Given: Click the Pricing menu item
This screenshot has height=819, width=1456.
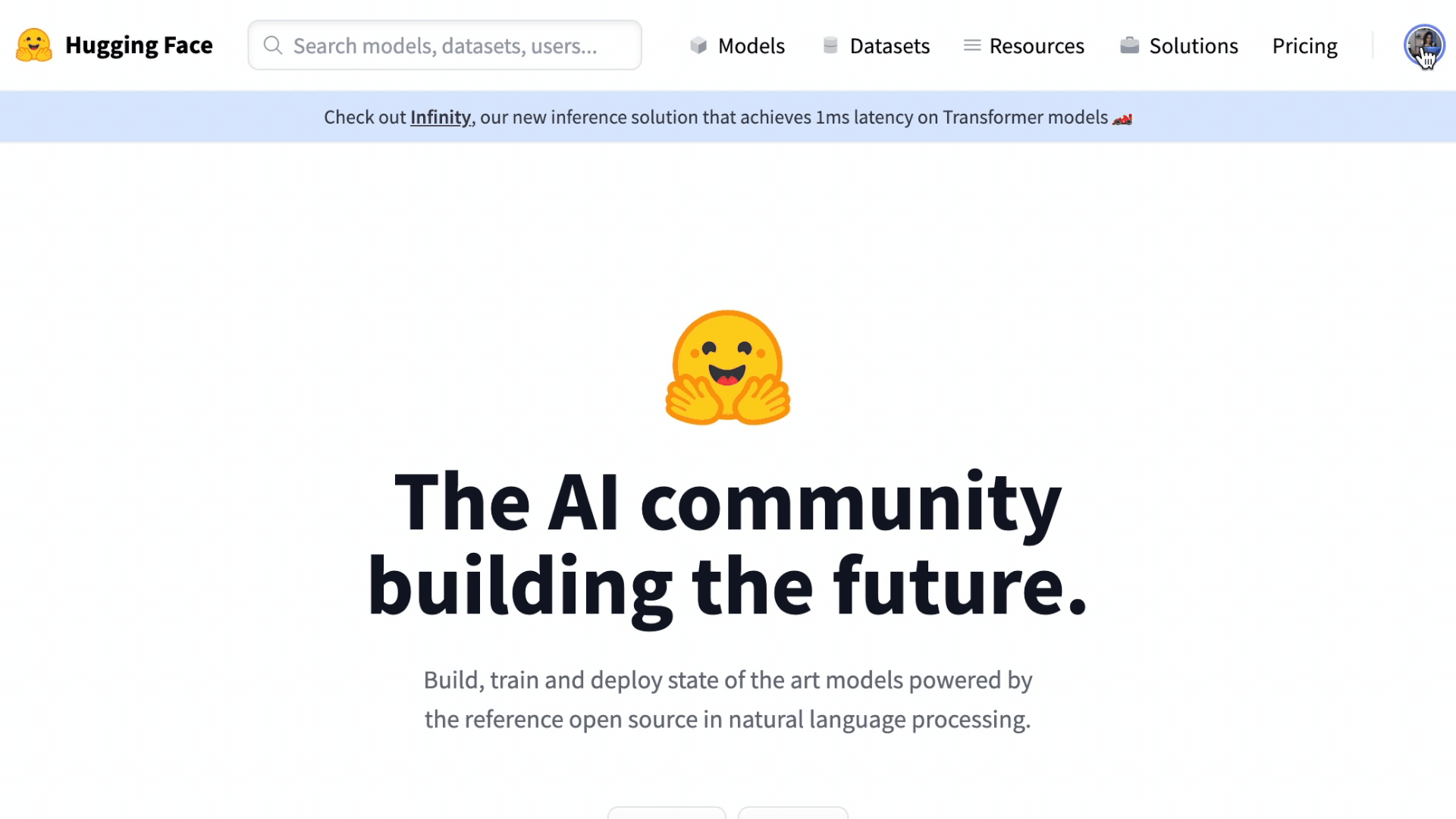Looking at the screenshot, I should [1305, 45].
